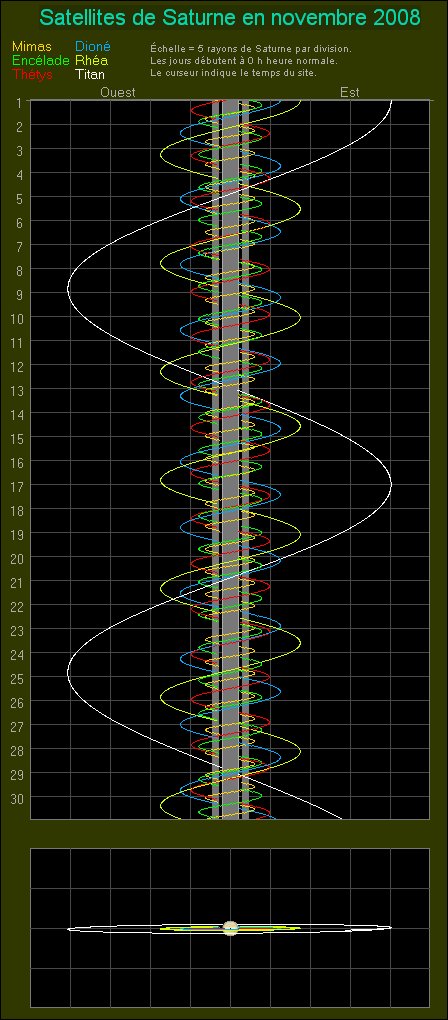Click the Ouest direction label
Screen dimensions: 448x1020
pos(118,92)
